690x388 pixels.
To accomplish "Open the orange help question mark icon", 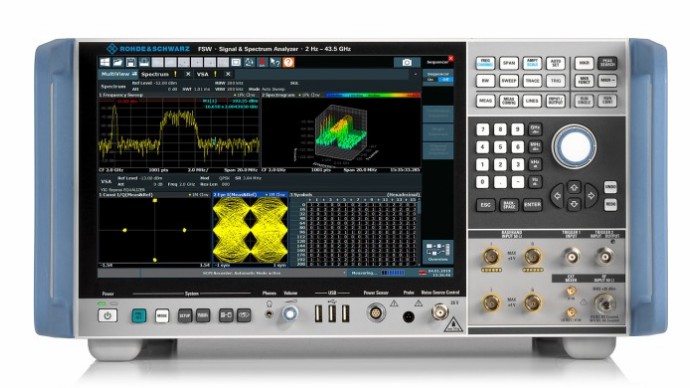I will [288, 62].
